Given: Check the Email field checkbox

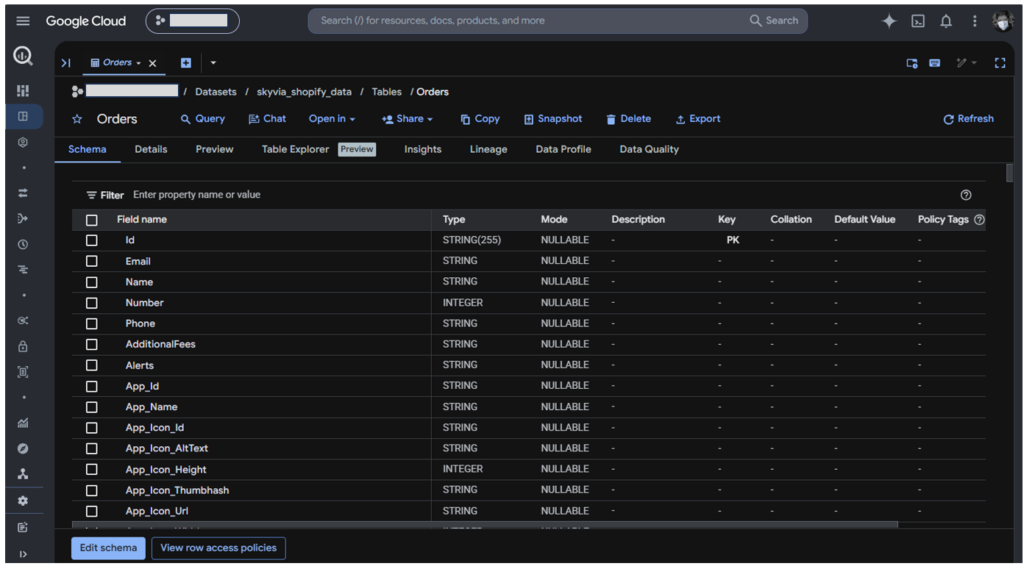Looking at the screenshot, I should (x=91, y=261).
